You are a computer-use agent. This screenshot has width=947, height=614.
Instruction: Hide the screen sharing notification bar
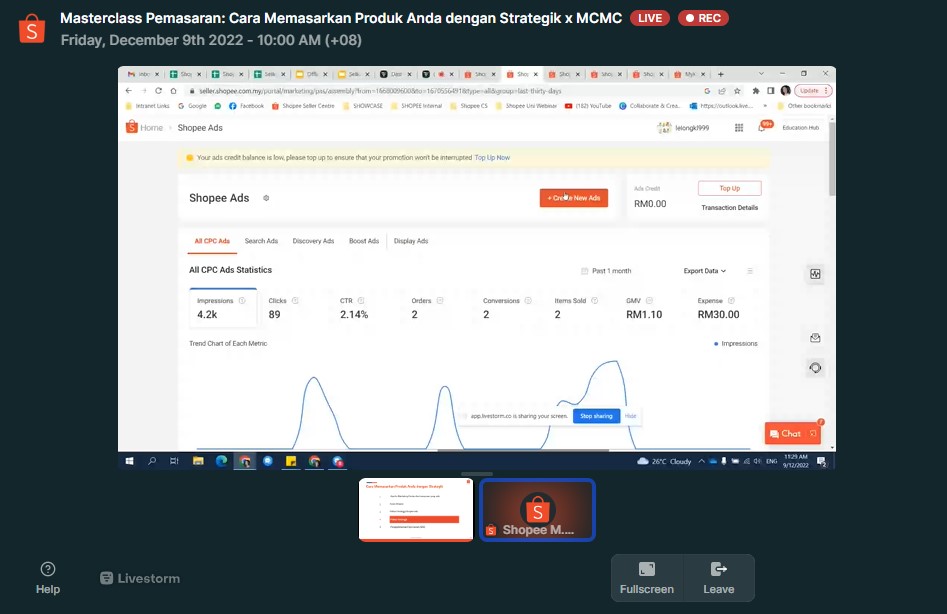pos(631,416)
